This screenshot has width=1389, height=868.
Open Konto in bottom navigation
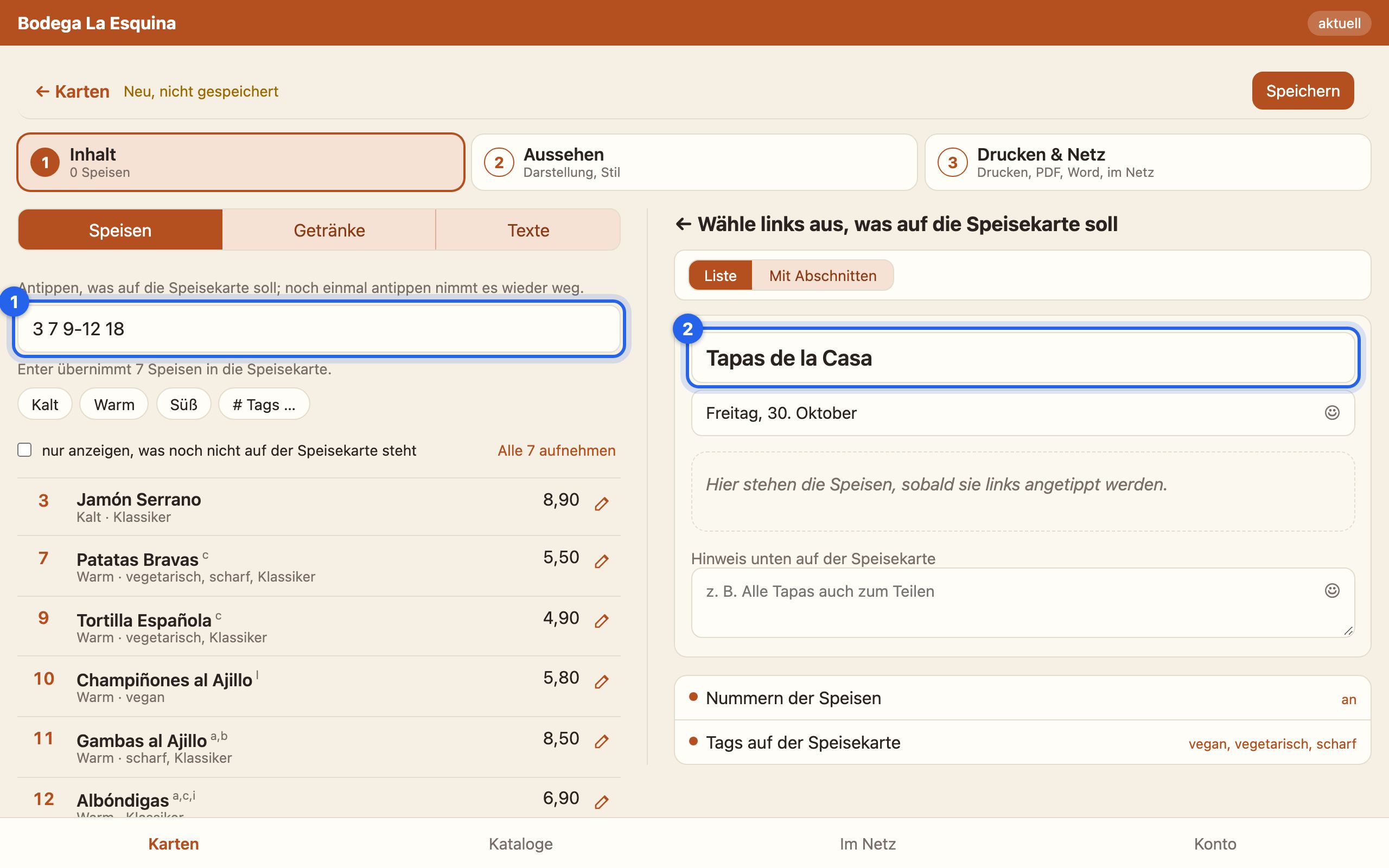1215,844
